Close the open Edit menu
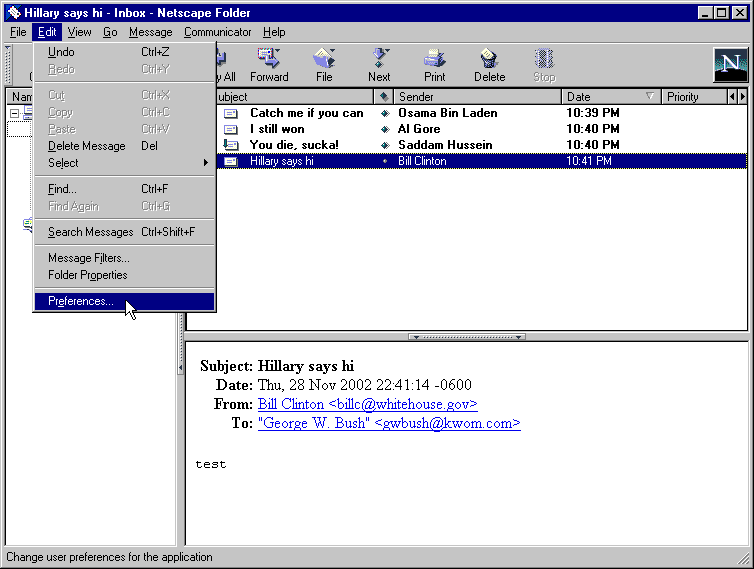 tap(47, 32)
